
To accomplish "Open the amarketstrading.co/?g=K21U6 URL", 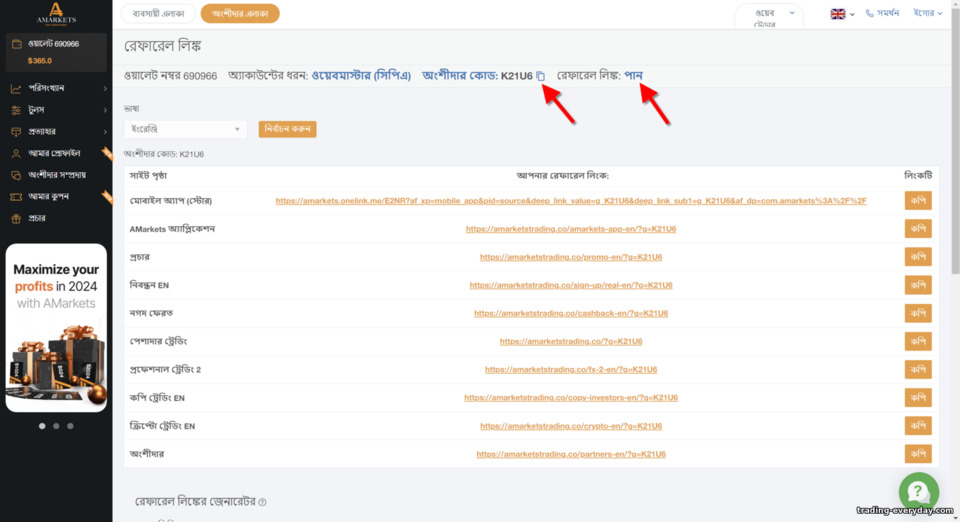I will pyautogui.click(x=571, y=341).
